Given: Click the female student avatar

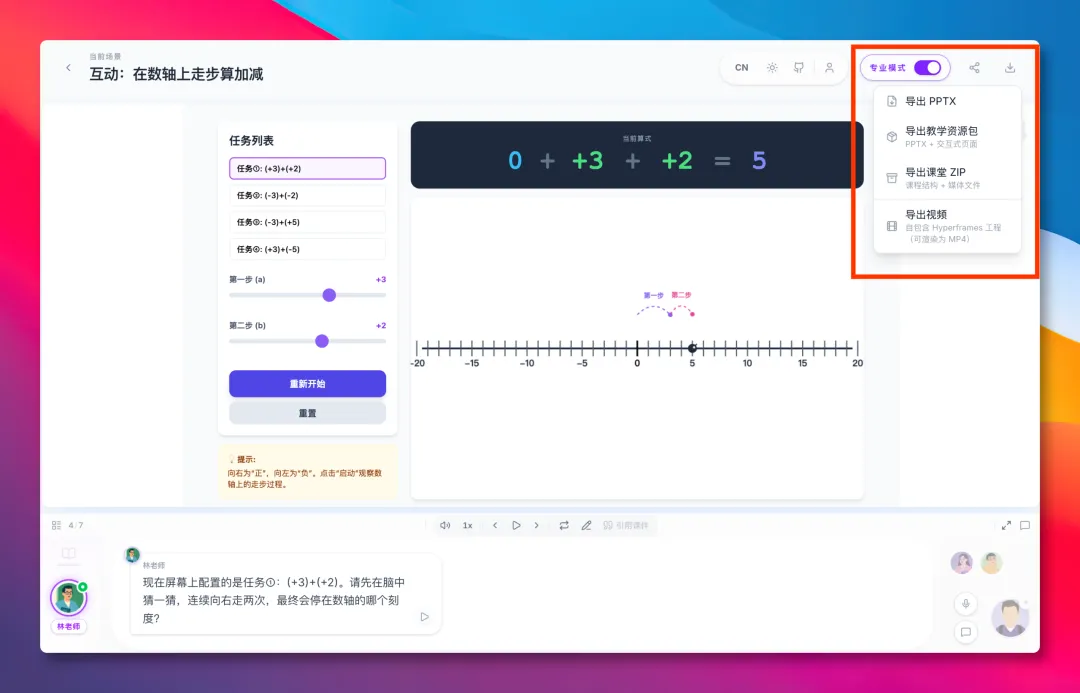Looking at the screenshot, I should (962, 563).
